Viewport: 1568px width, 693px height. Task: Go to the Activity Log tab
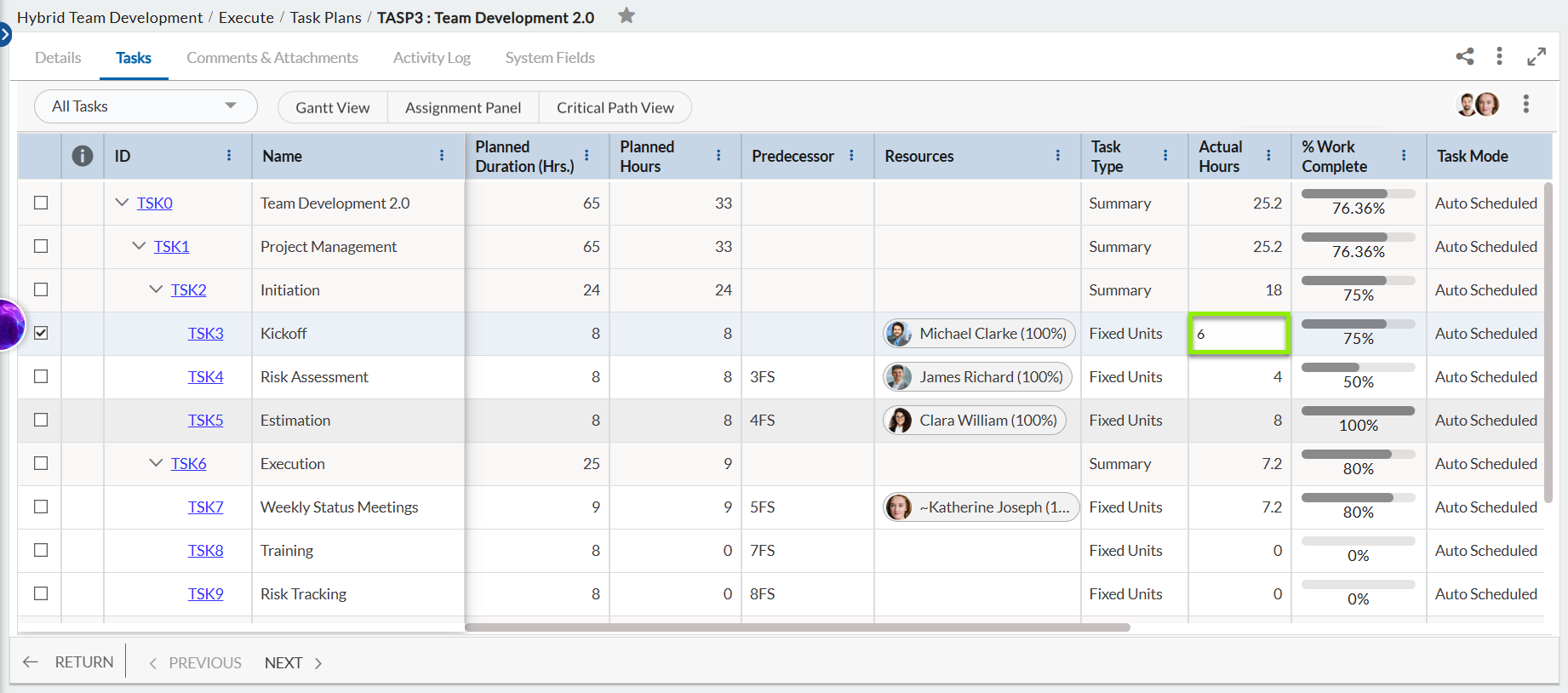tap(432, 58)
